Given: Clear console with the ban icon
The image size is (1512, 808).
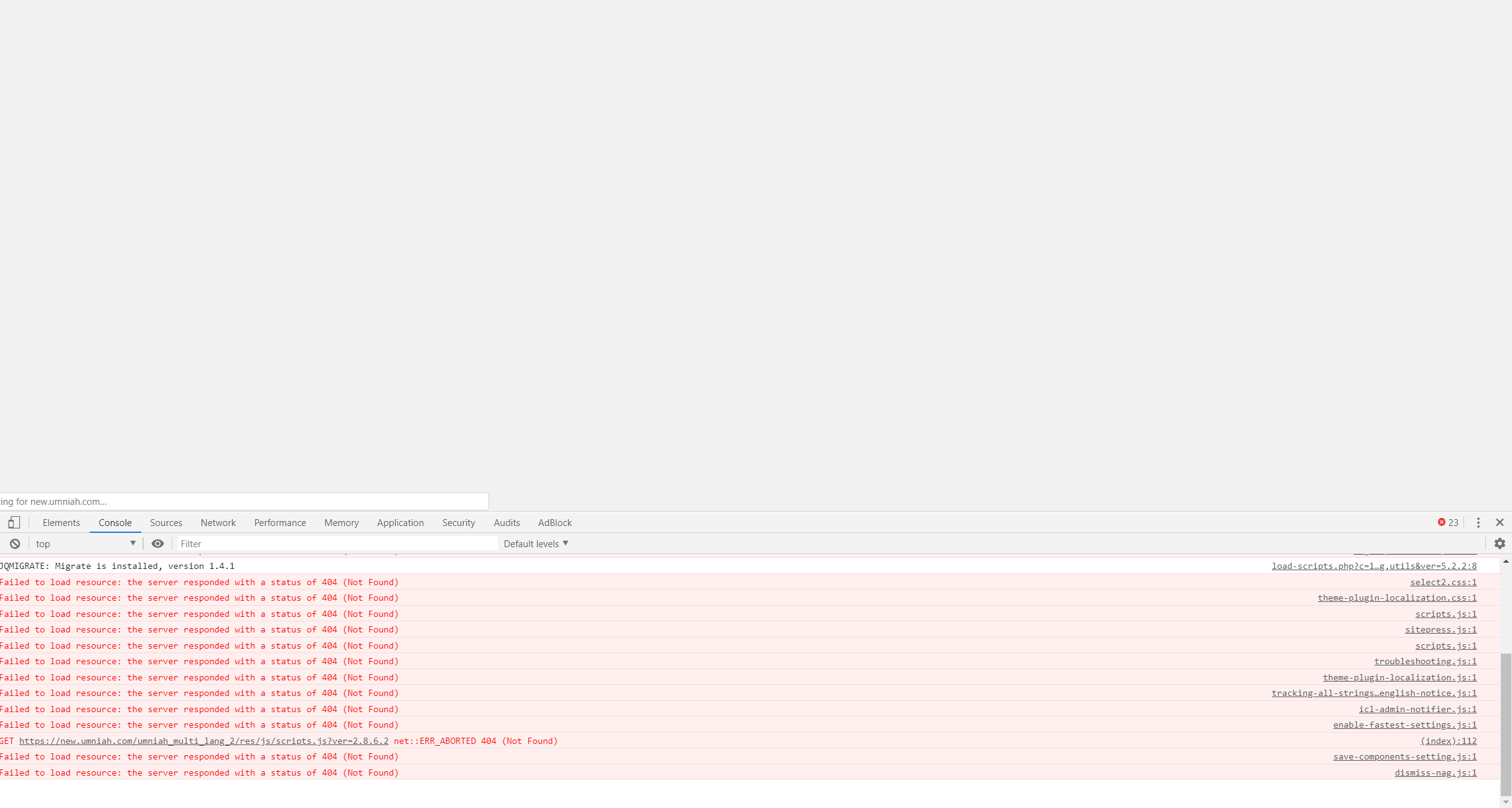Looking at the screenshot, I should coord(15,543).
